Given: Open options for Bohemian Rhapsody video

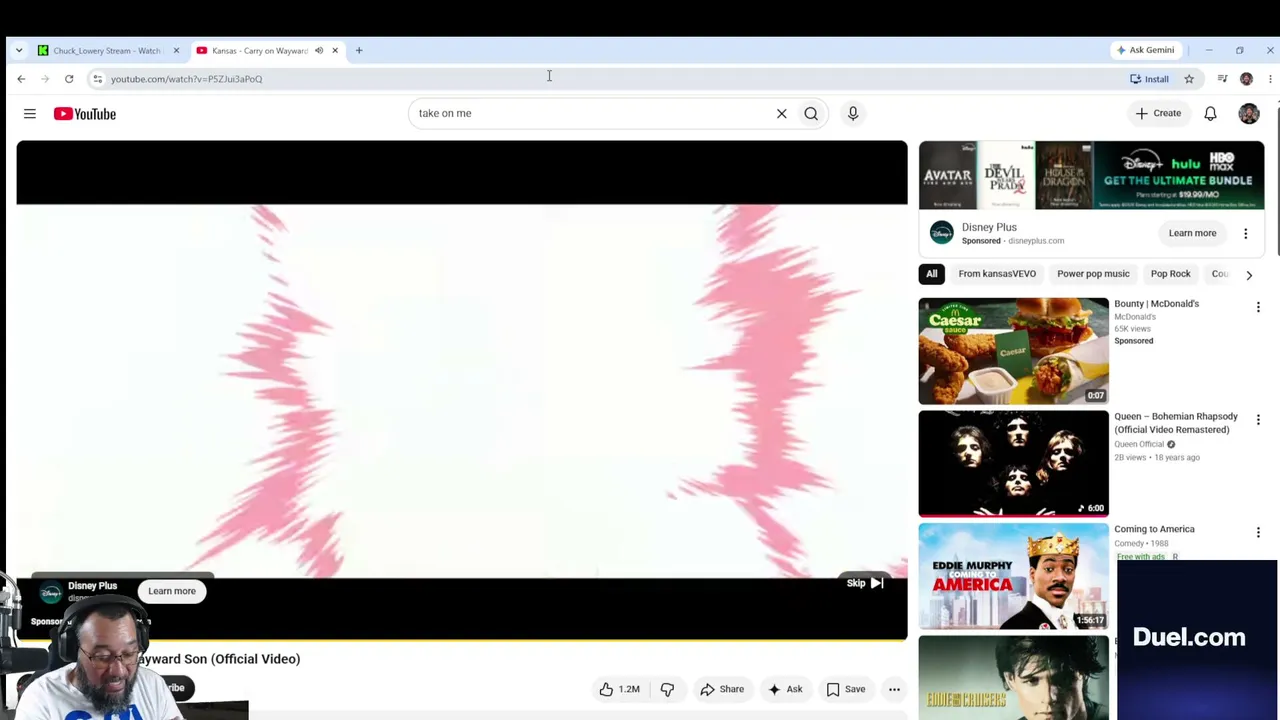Looking at the screenshot, I should (x=1258, y=420).
